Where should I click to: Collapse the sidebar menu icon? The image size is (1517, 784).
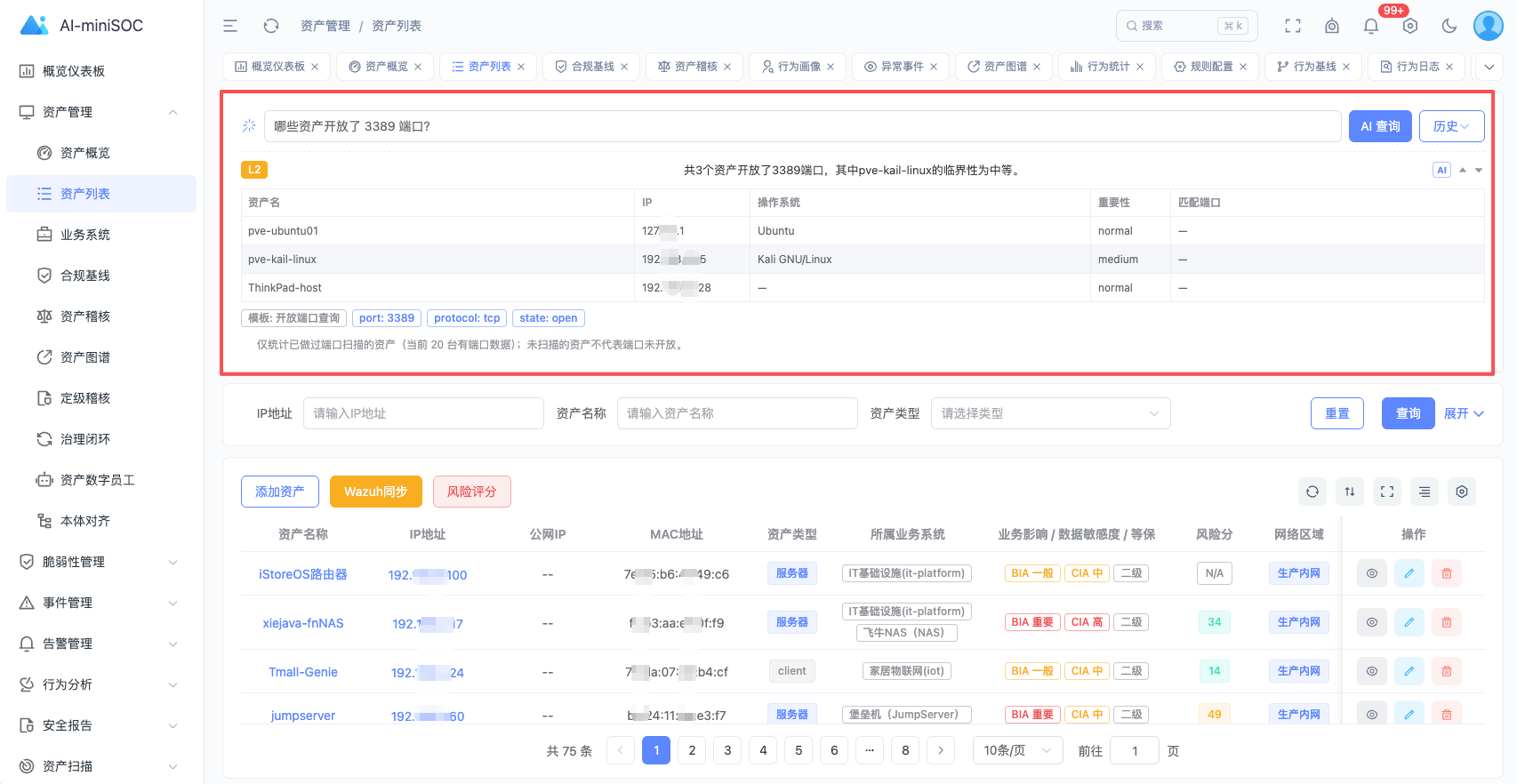pos(230,26)
